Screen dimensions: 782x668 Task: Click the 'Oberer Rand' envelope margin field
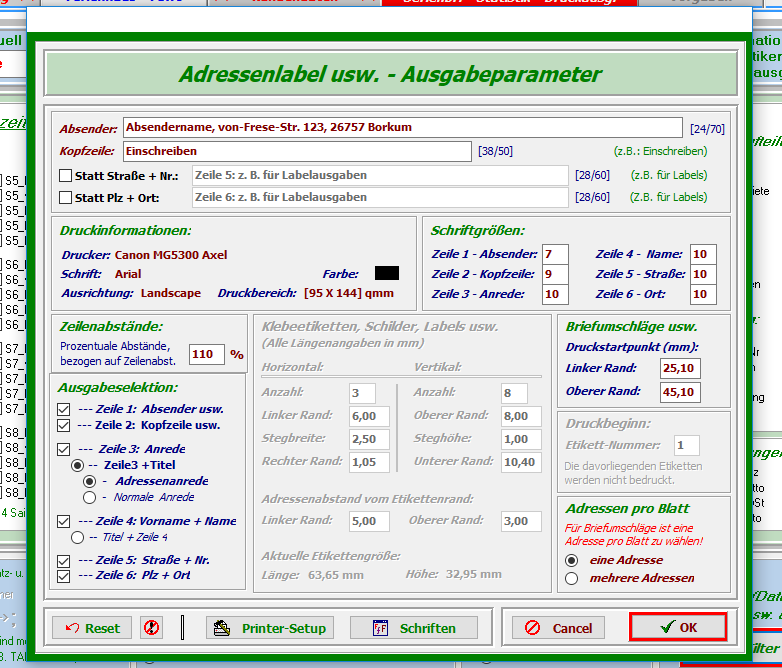pos(680,392)
